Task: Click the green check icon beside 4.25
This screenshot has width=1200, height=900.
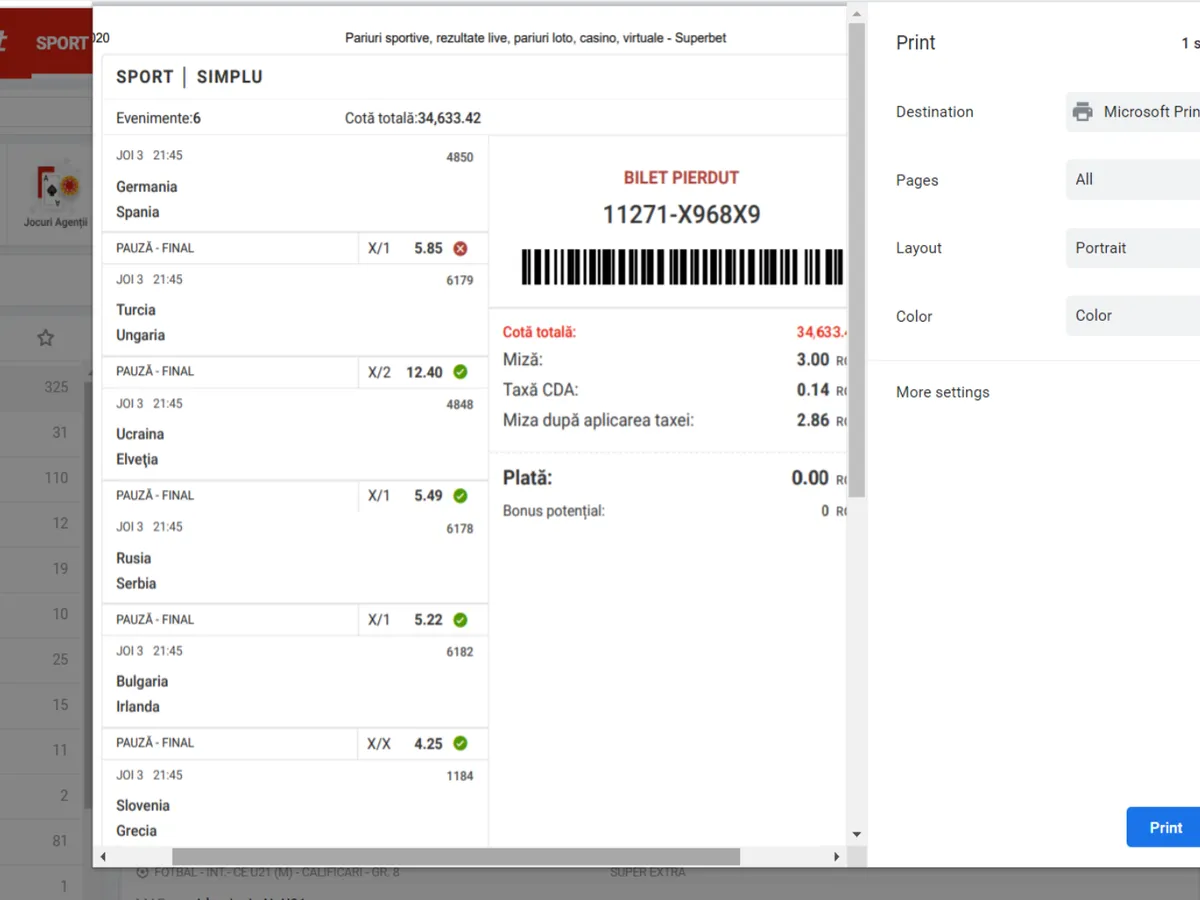Action: pyautogui.click(x=460, y=743)
